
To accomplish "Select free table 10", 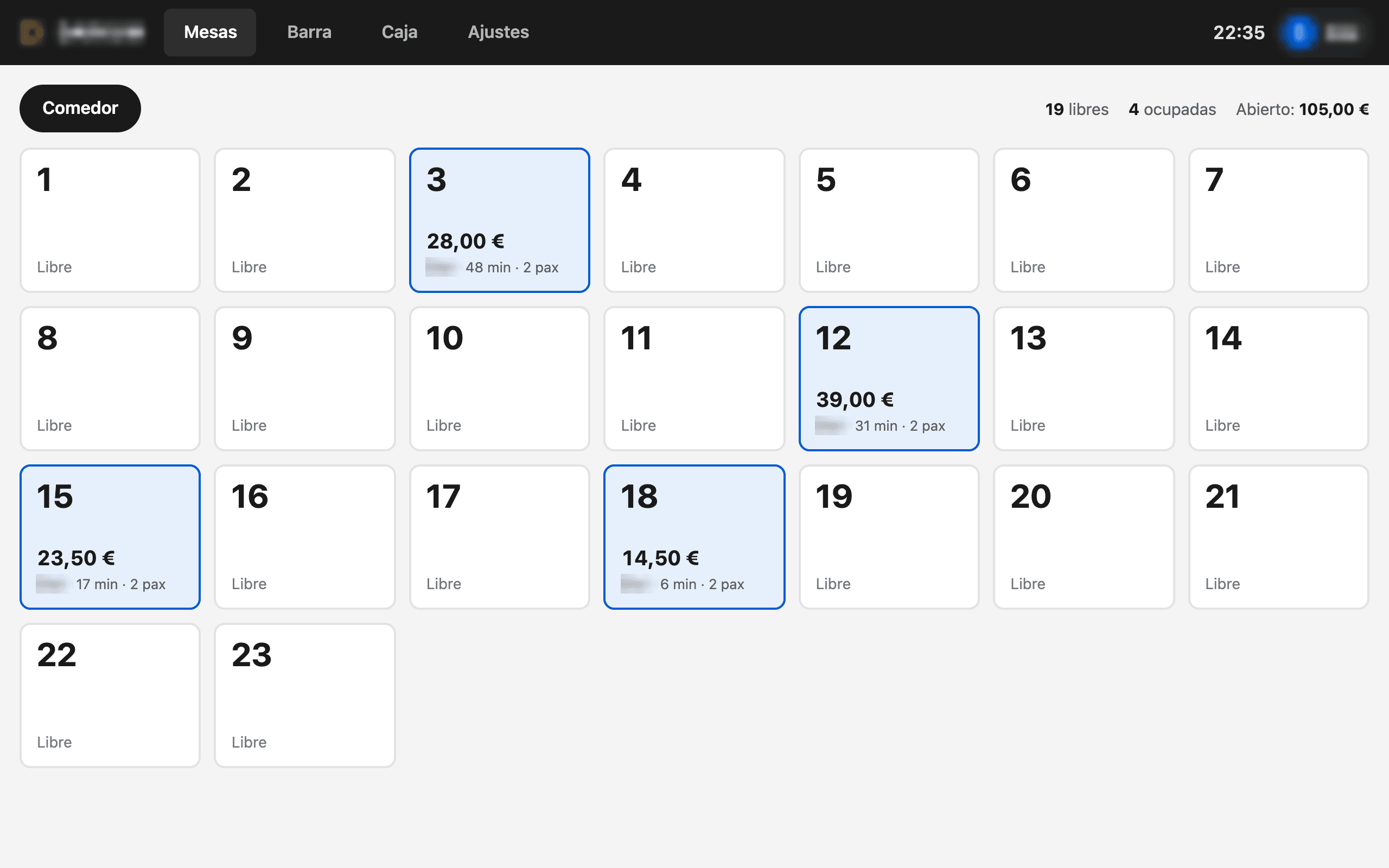I will pos(499,379).
